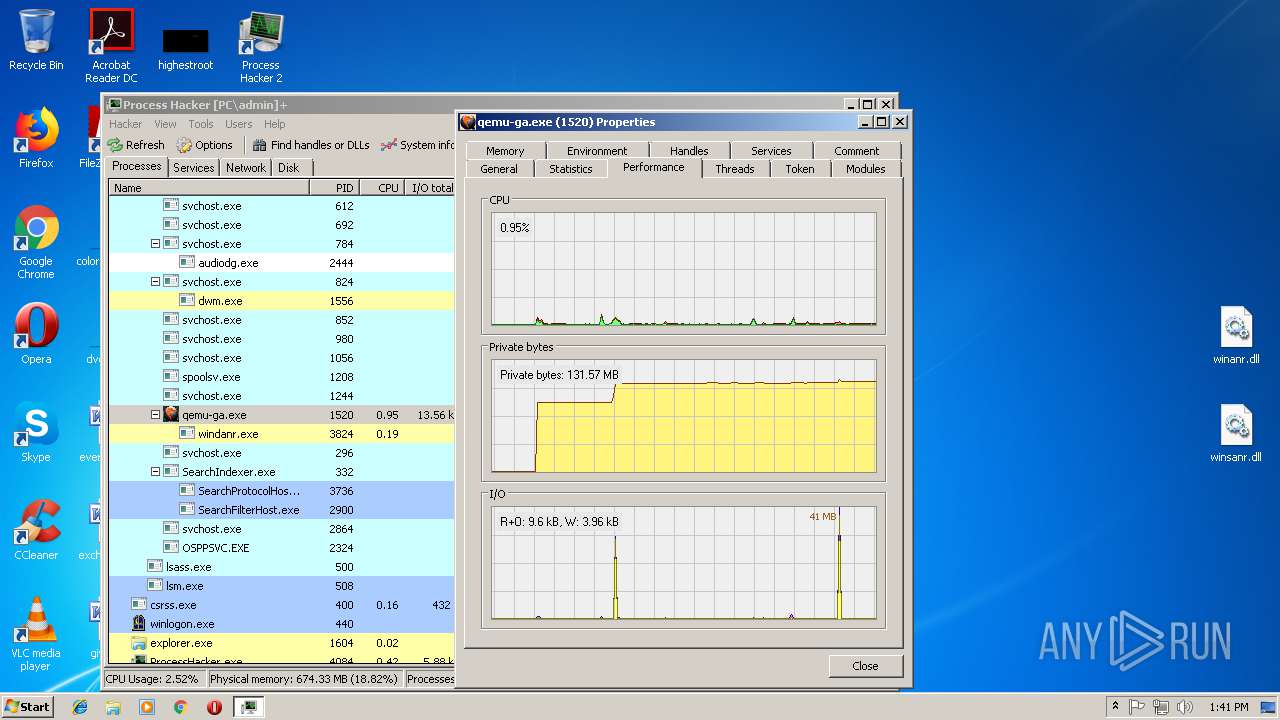Open the General tab
Screen dimensions: 1280x720
click(x=499, y=169)
